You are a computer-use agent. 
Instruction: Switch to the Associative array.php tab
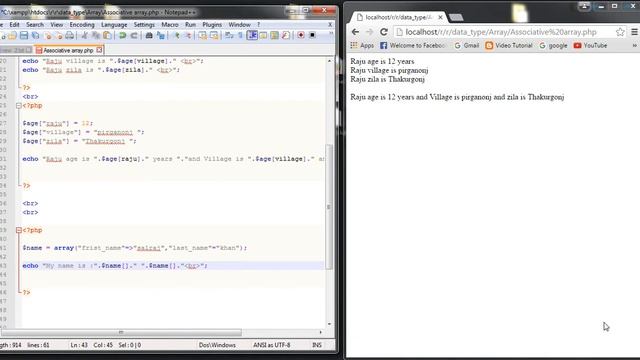(x=68, y=50)
